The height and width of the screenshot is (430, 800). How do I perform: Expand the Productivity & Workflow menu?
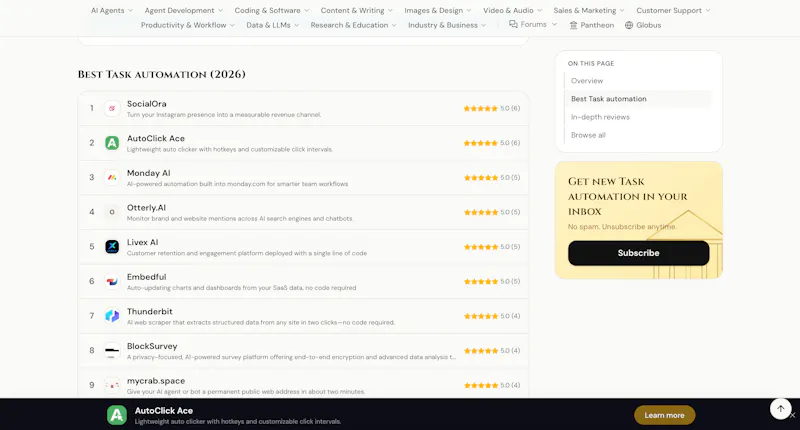coord(188,25)
